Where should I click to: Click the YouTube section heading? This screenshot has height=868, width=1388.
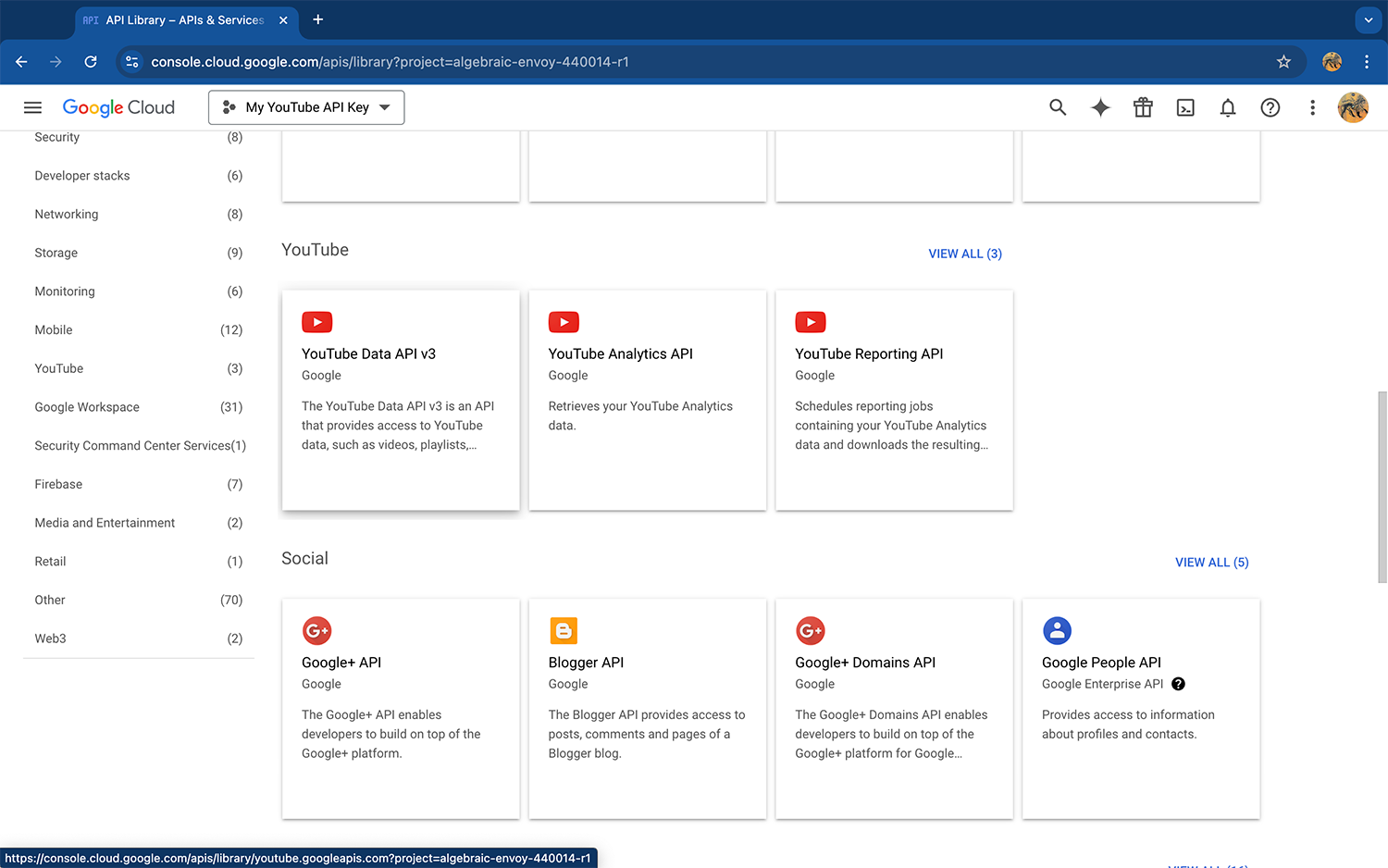click(x=315, y=250)
